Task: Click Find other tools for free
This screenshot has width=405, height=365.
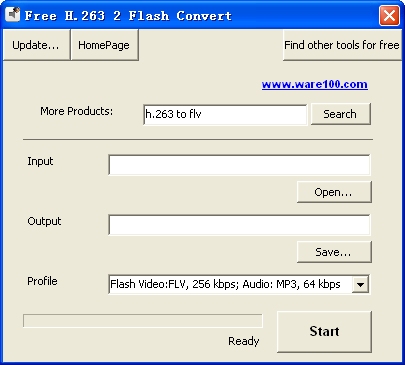Action: click(x=342, y=45)
